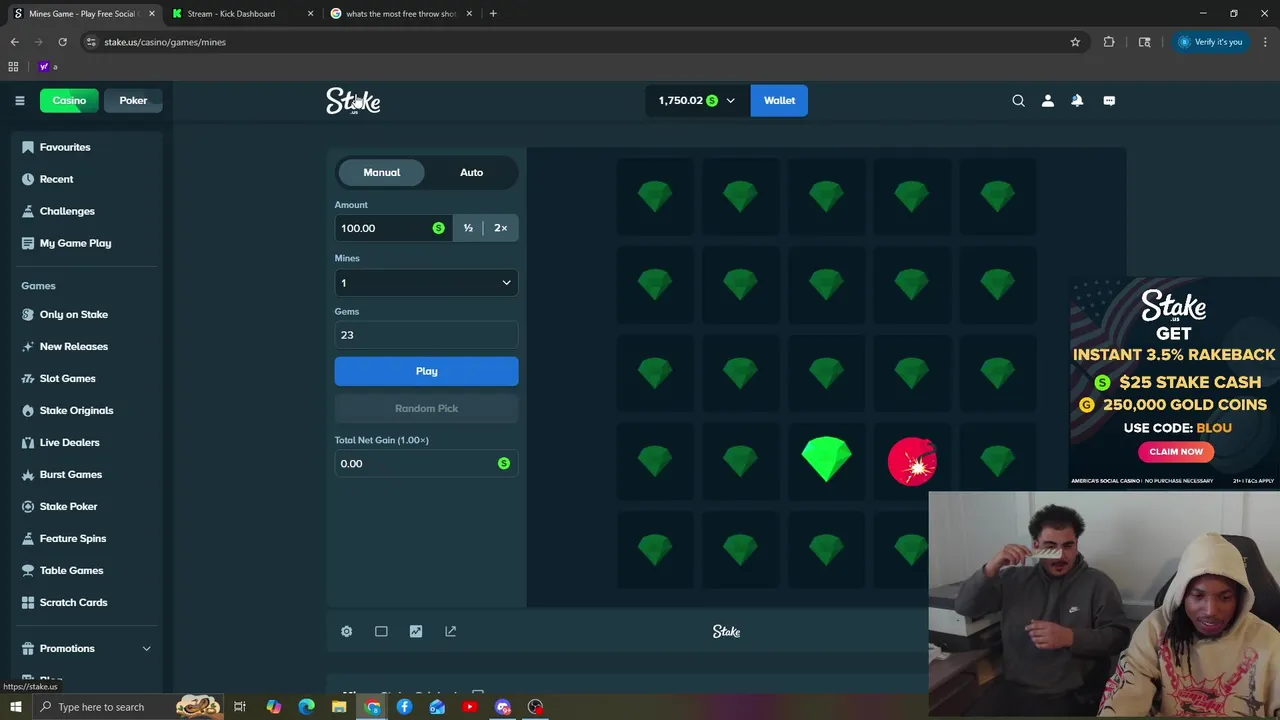Click Verify it's you profile chip
The width and height of the screenshot is (1280, 720).
coord(1210,42)
